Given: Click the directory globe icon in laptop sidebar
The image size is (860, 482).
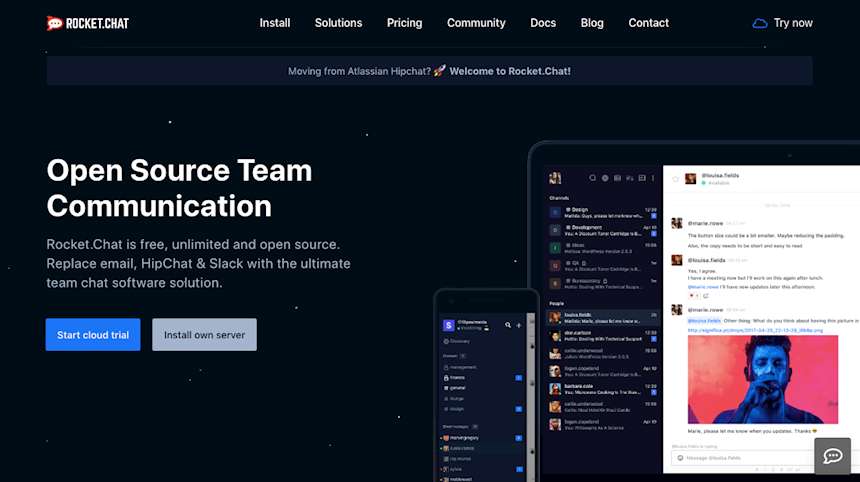Looking at the screenshot, I should [x=605, y=178].
